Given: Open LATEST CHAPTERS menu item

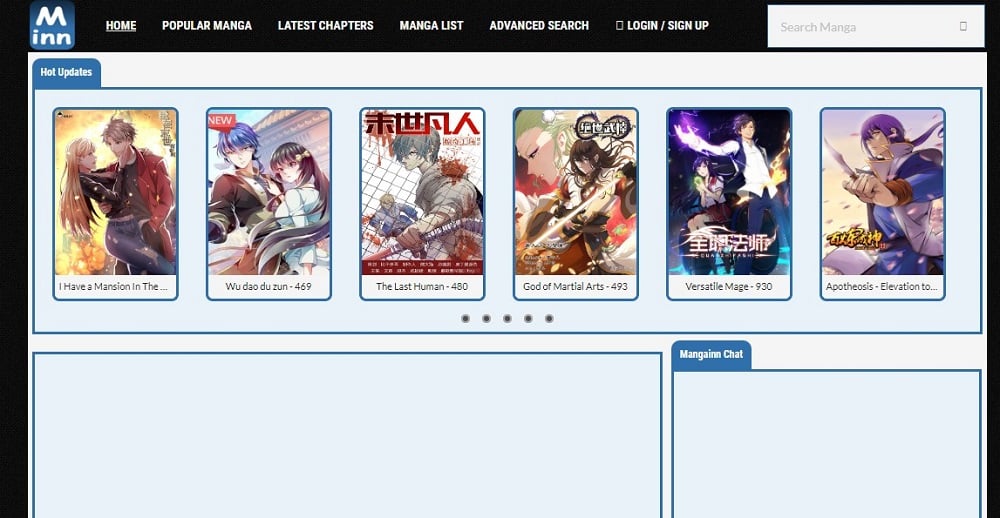Looking at the screenshot, I should pyautogui.click(x=325, y=26).
